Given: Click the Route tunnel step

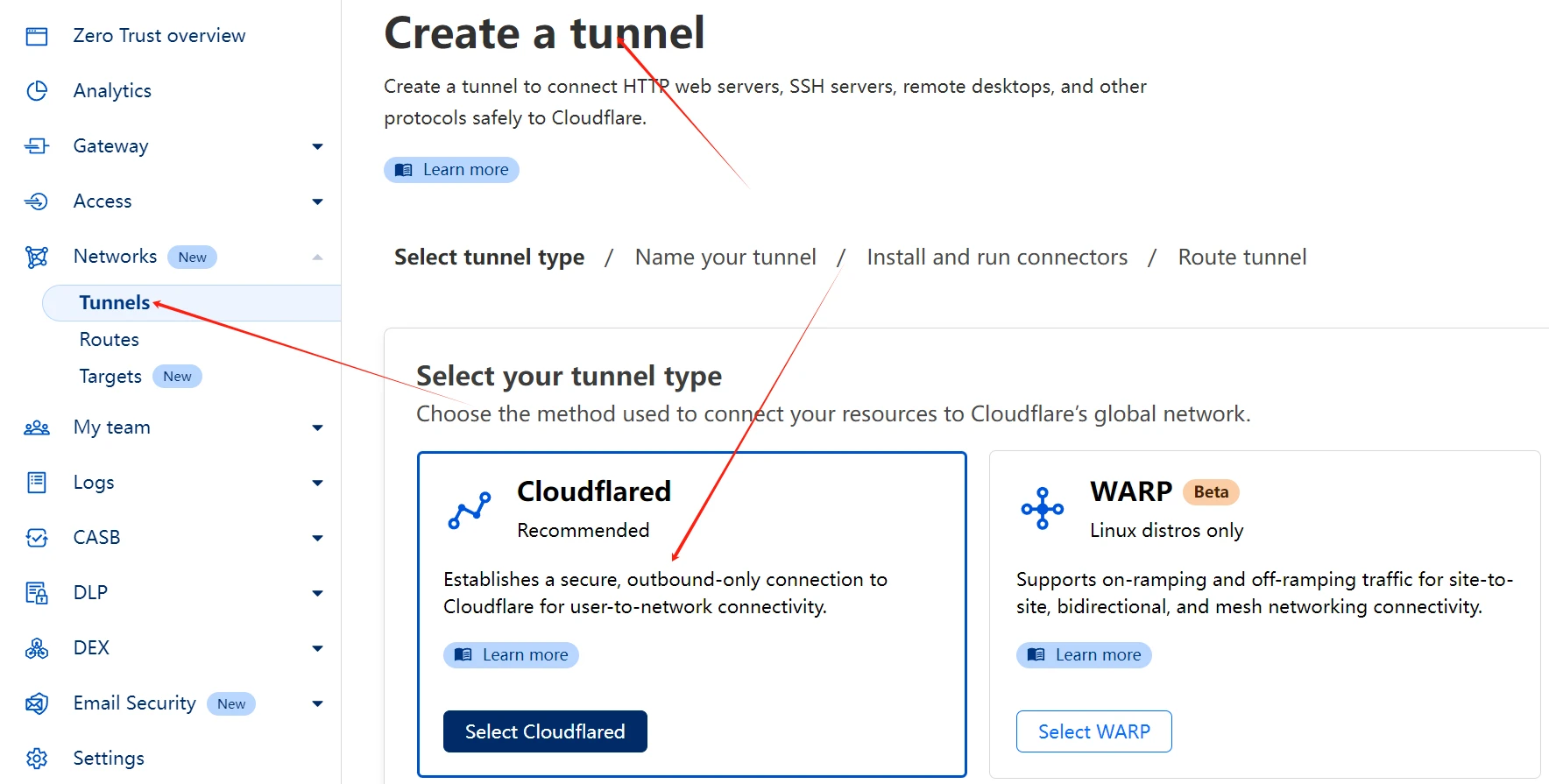Looking at the screenshot, I should click(1242, 258).
